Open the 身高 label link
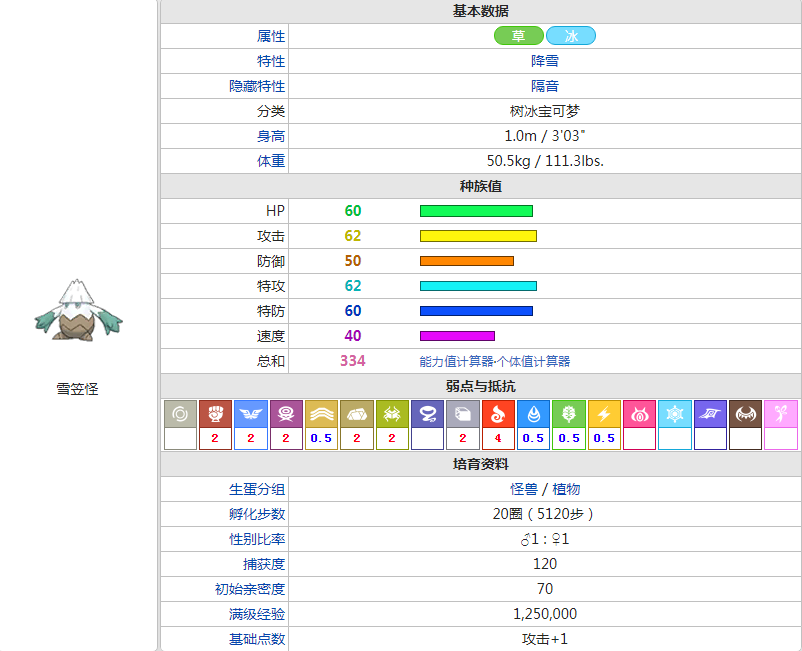 point(271,137)
